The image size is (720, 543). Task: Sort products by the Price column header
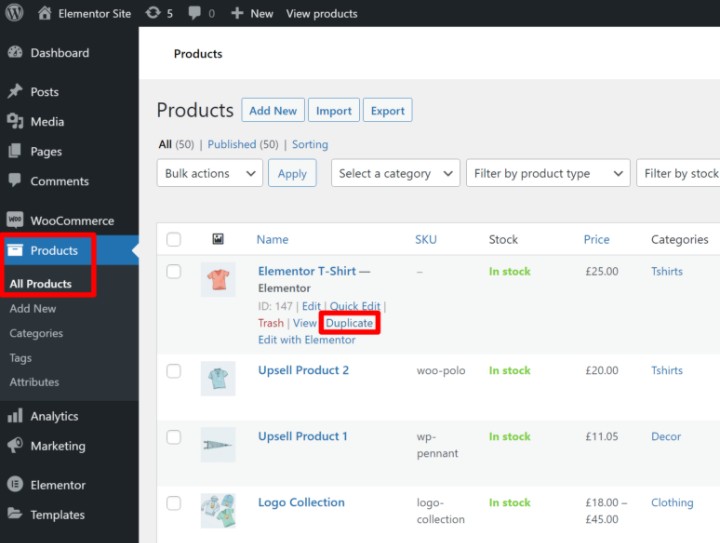[596, 240]
